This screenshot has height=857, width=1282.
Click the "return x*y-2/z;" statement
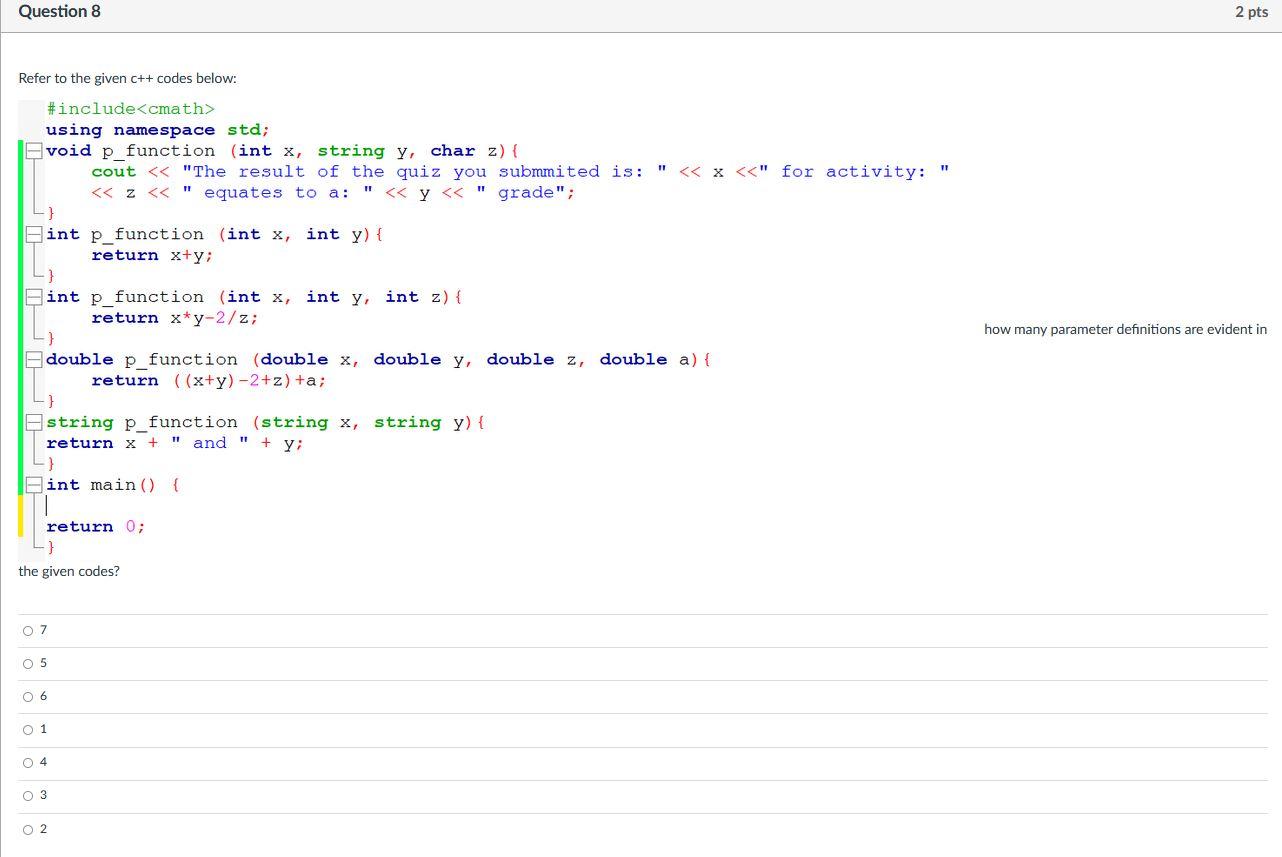click(x=175, y=318)
